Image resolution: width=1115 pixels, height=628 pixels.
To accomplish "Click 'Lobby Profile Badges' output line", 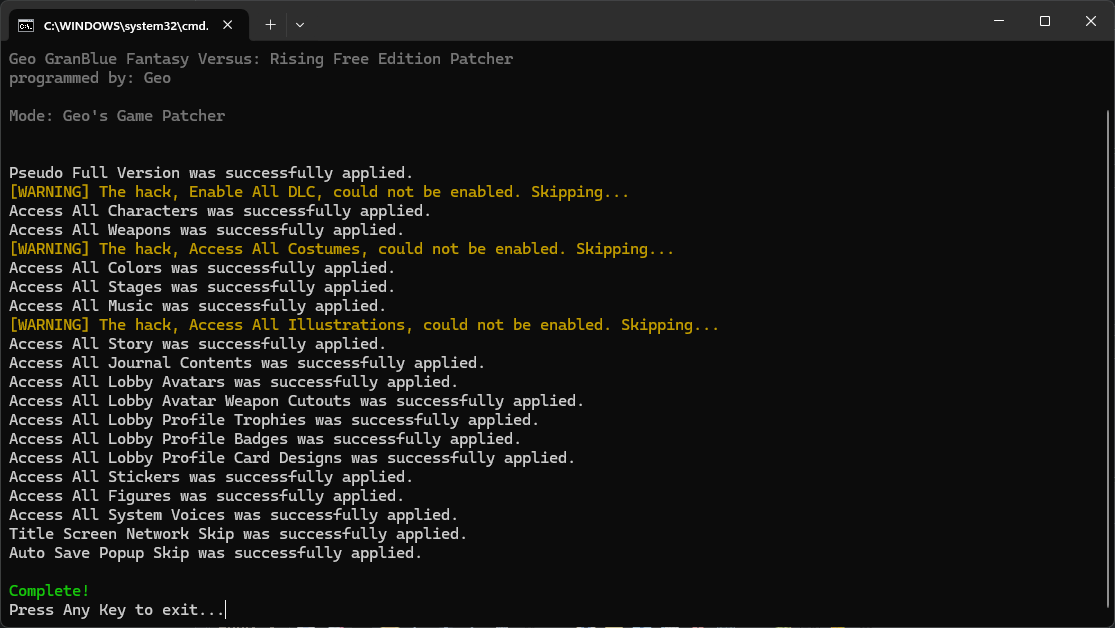I will pos(265,439).
